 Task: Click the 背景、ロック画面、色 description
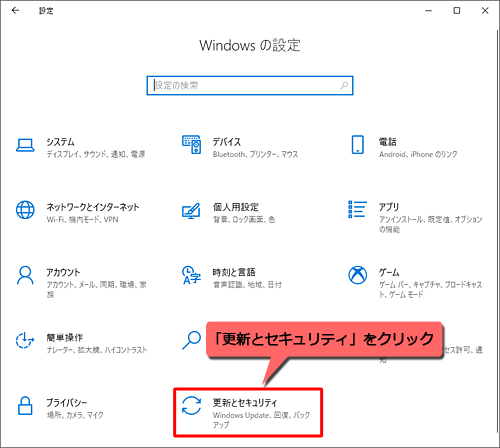[244, 220]
